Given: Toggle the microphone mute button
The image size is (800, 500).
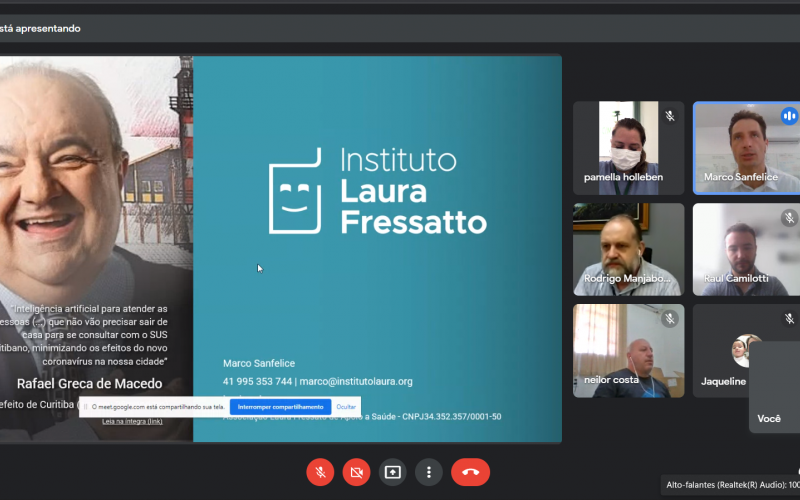Looking at the screenshot, I should (x=320, y=472).
